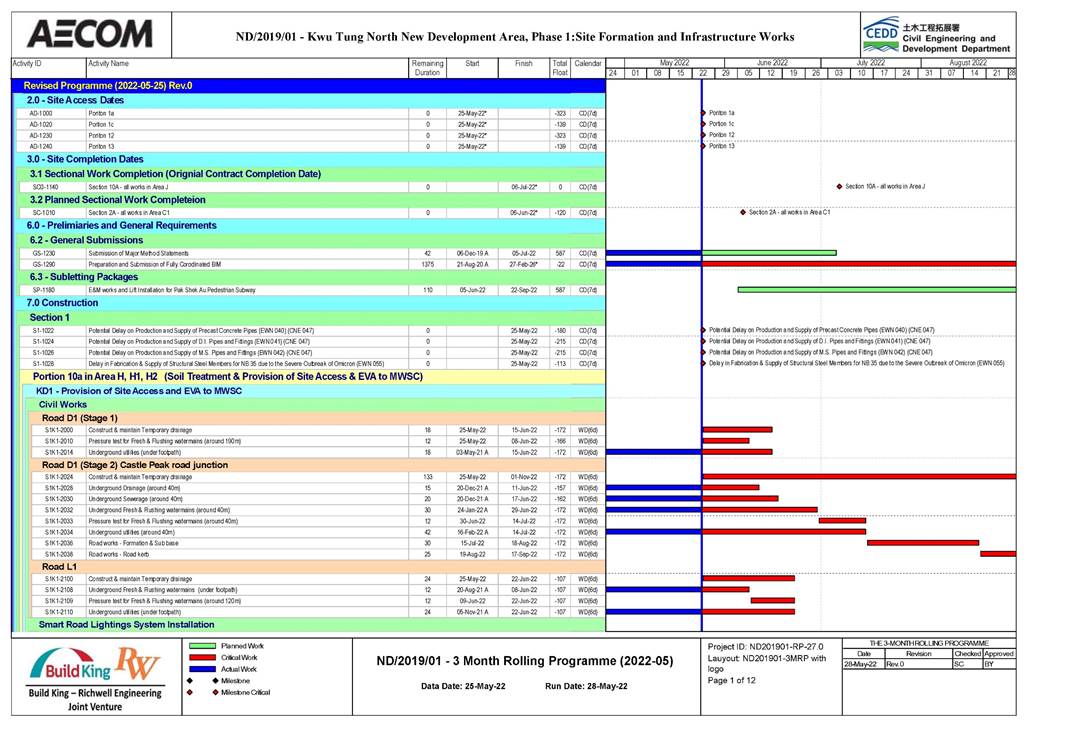Select the GS-1230 Major Method Statements row
Screen dimensions: 1068x755
pos(200,253)
